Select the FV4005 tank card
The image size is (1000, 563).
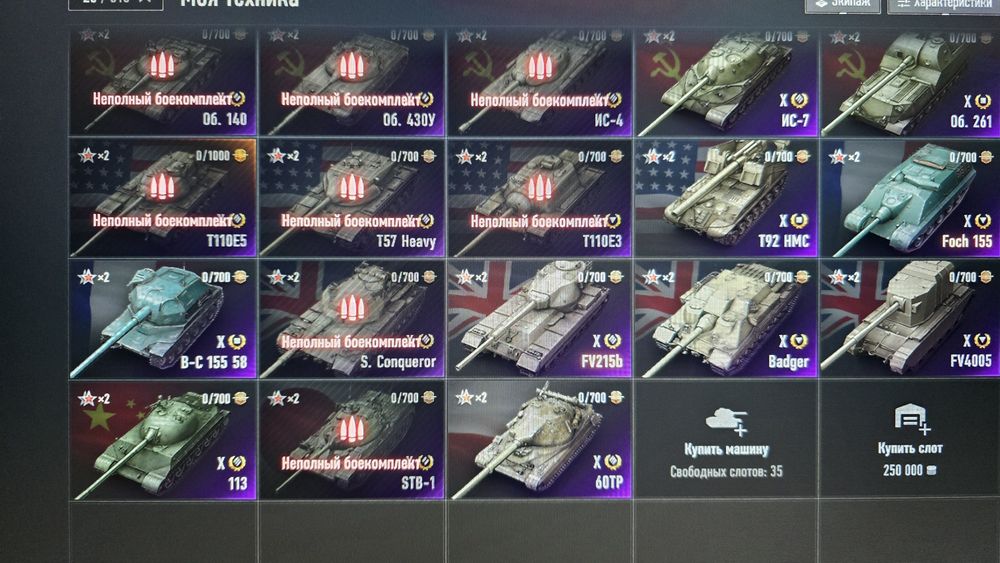coord(910,319)
